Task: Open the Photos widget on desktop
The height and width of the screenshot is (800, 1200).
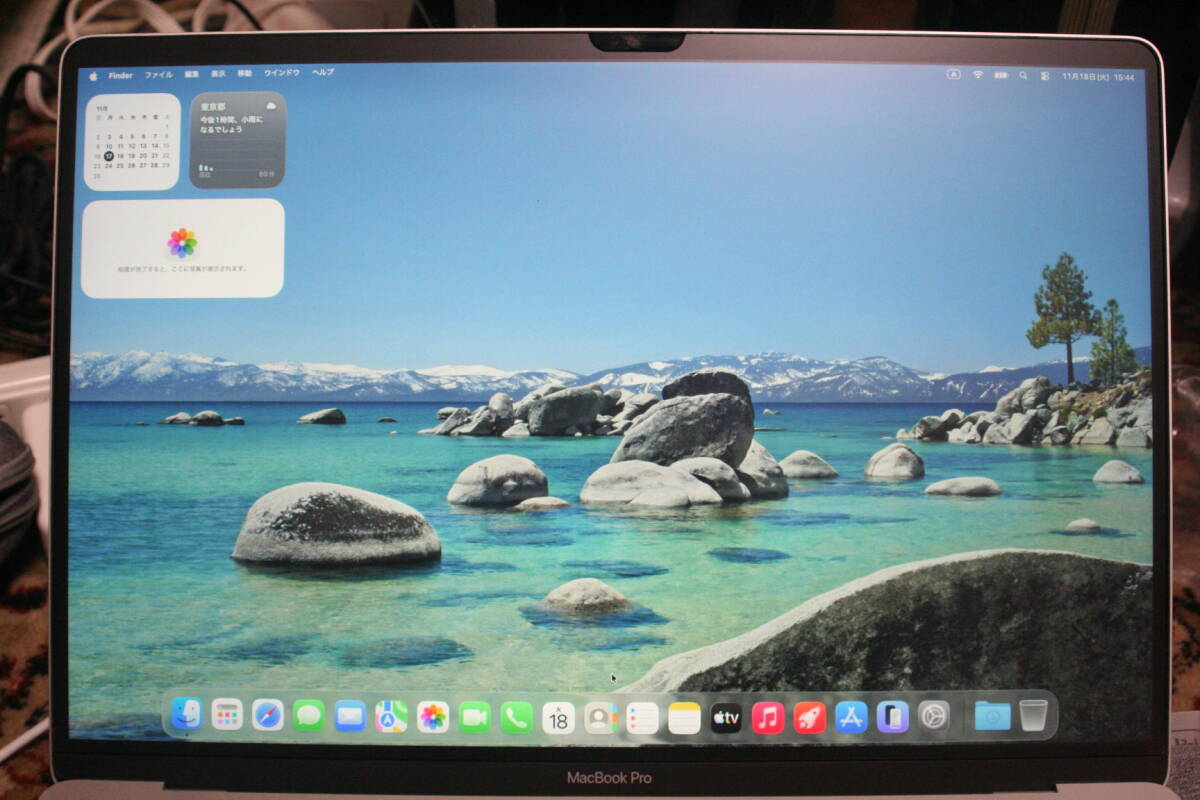Action: (x=182, y=248)
